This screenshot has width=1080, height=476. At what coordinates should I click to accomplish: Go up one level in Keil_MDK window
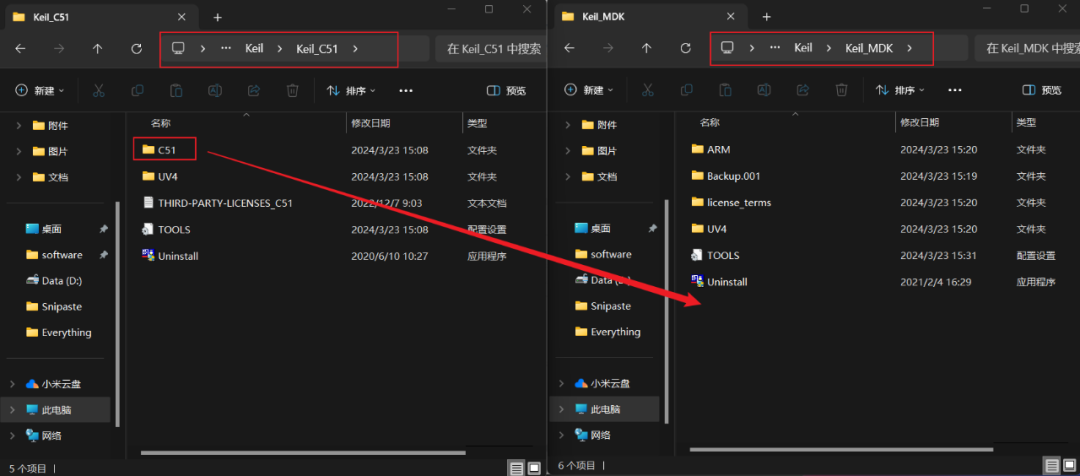coord(646,48)
